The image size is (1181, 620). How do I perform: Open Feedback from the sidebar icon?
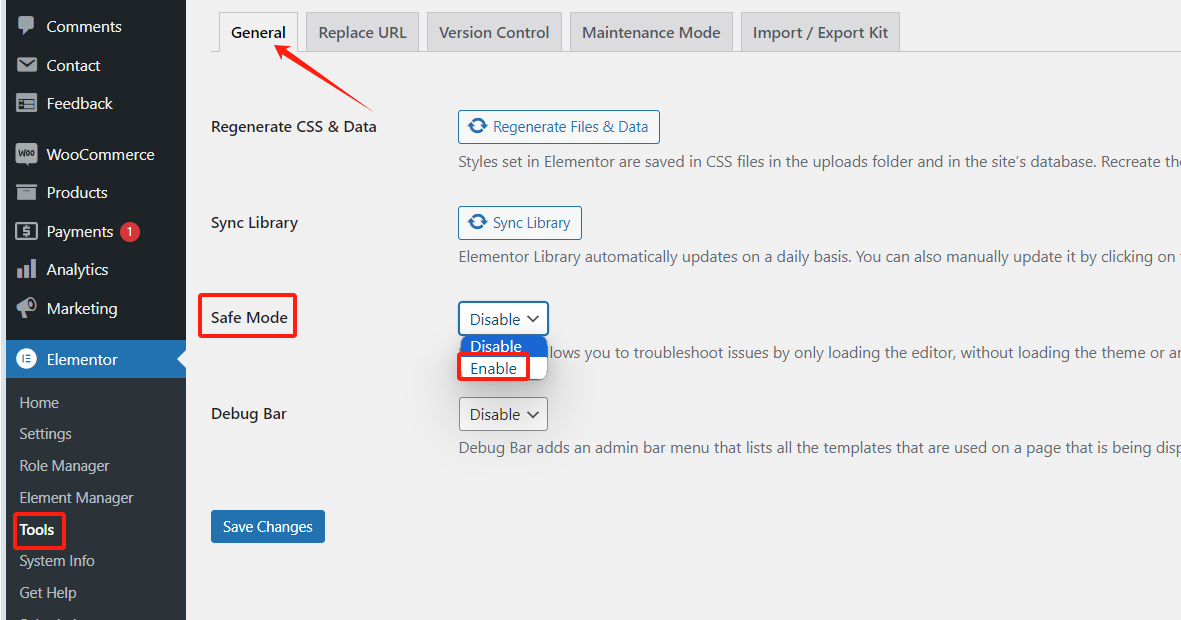(27, 103)
